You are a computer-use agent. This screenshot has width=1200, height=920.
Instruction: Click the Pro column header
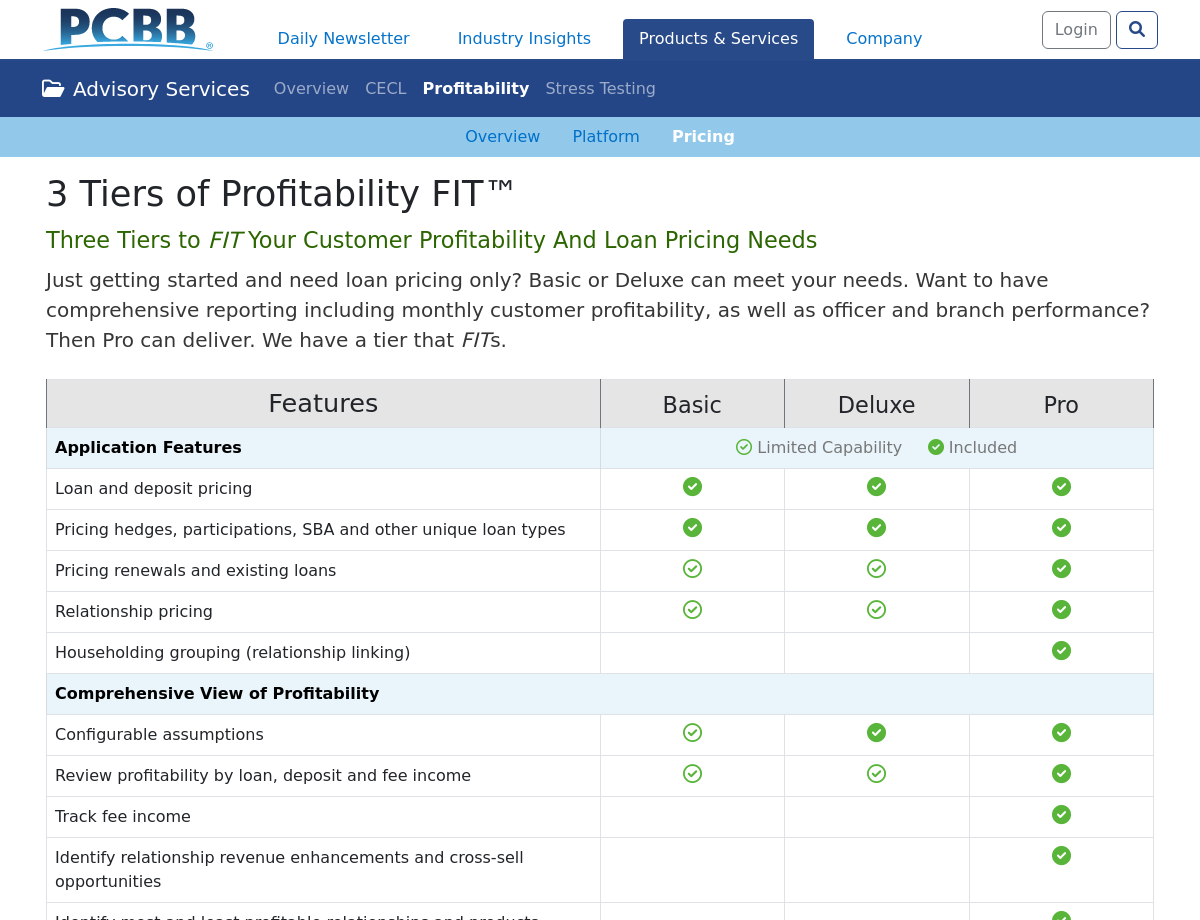[1061, 405]
